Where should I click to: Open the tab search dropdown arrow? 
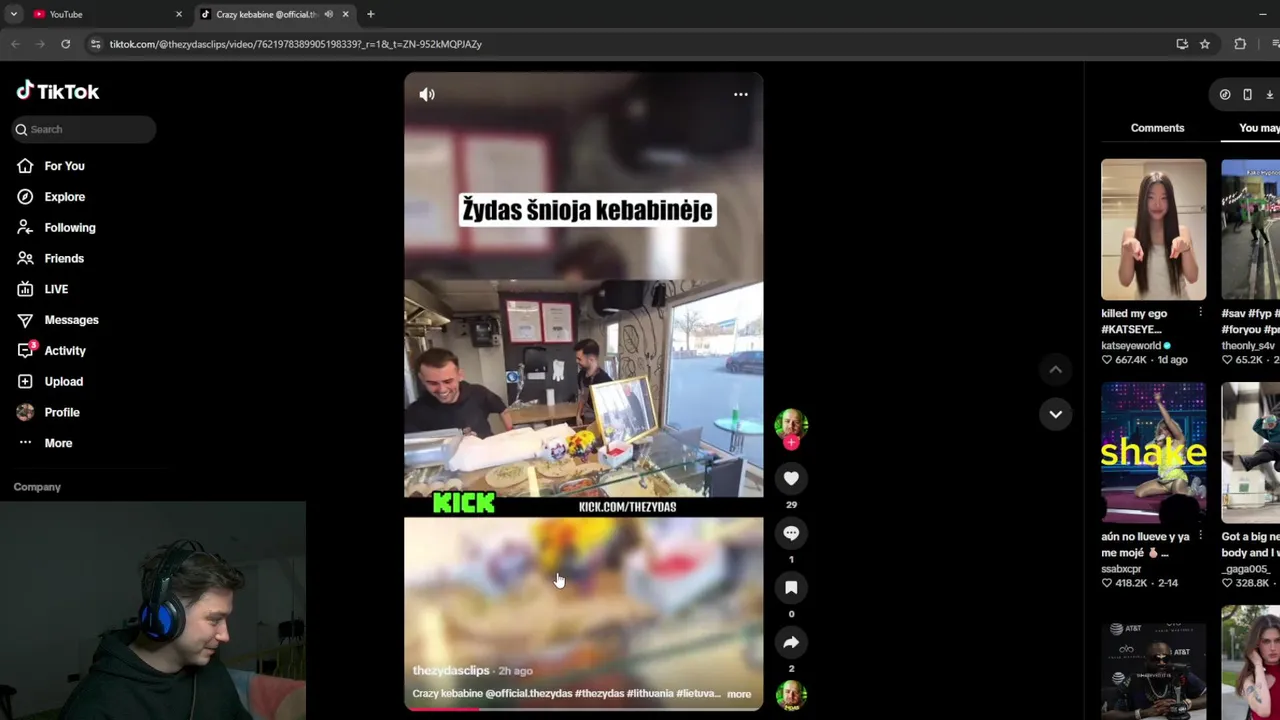point(13,14)
